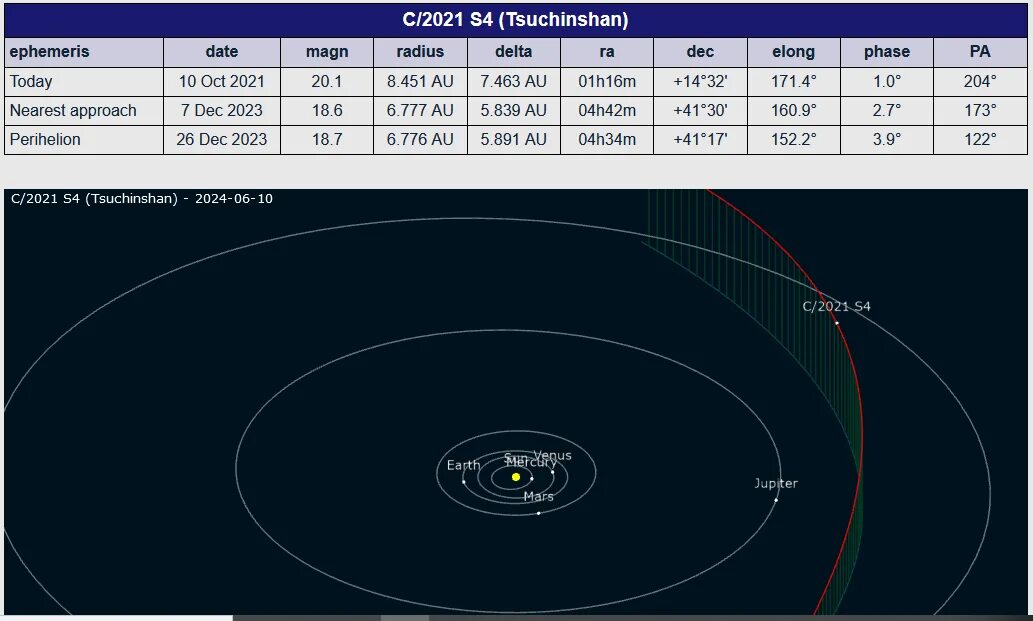The width and height of the screenshot is (1033, 621).
Task: Click magnitude value 20.1
Action: pyautogui.click(x=327, y=81)
